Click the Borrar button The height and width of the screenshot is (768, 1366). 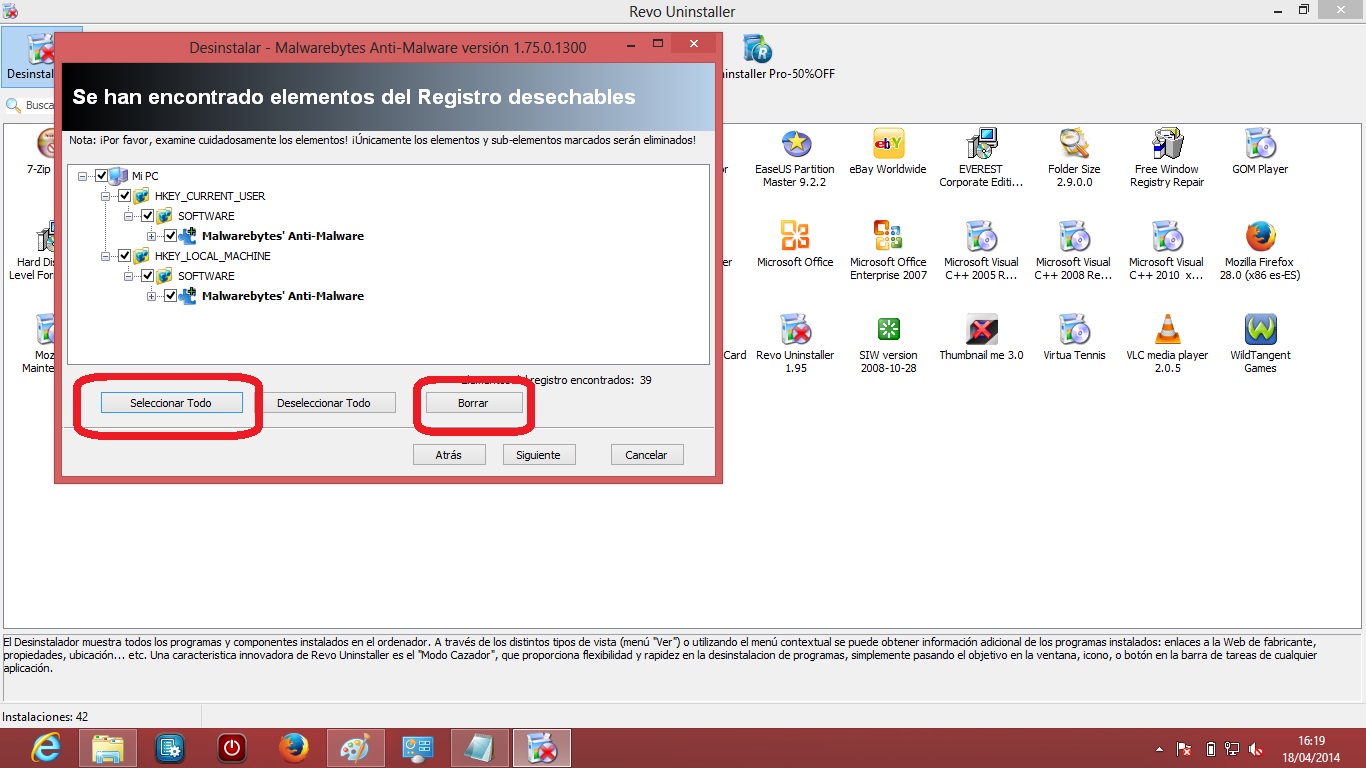pos(473,402)
